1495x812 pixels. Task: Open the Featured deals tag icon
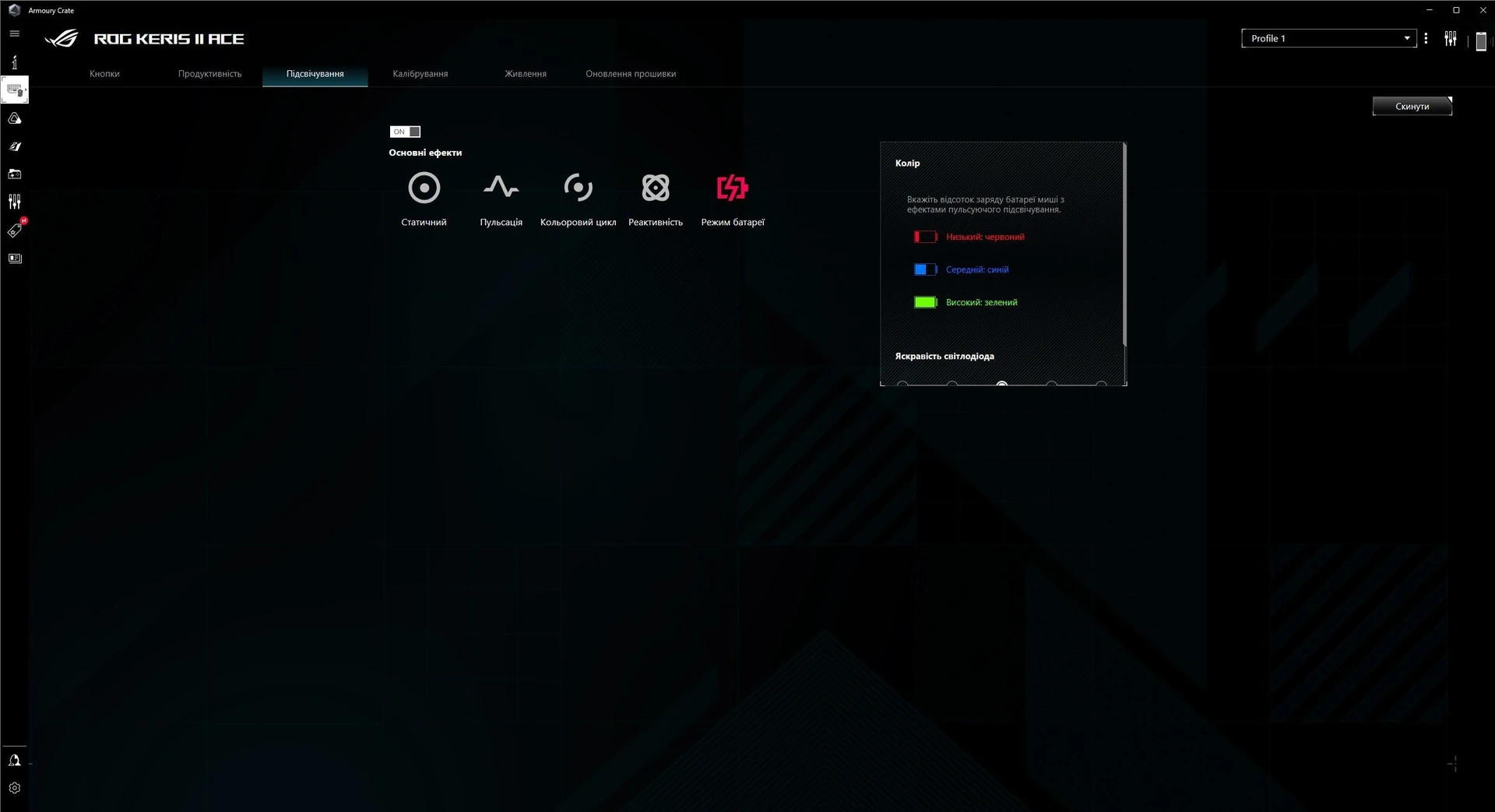coord(14,230)
